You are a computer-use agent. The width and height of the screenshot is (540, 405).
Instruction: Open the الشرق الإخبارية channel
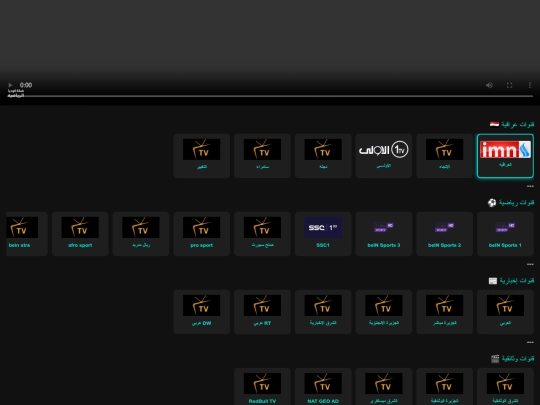pos(323,312)
